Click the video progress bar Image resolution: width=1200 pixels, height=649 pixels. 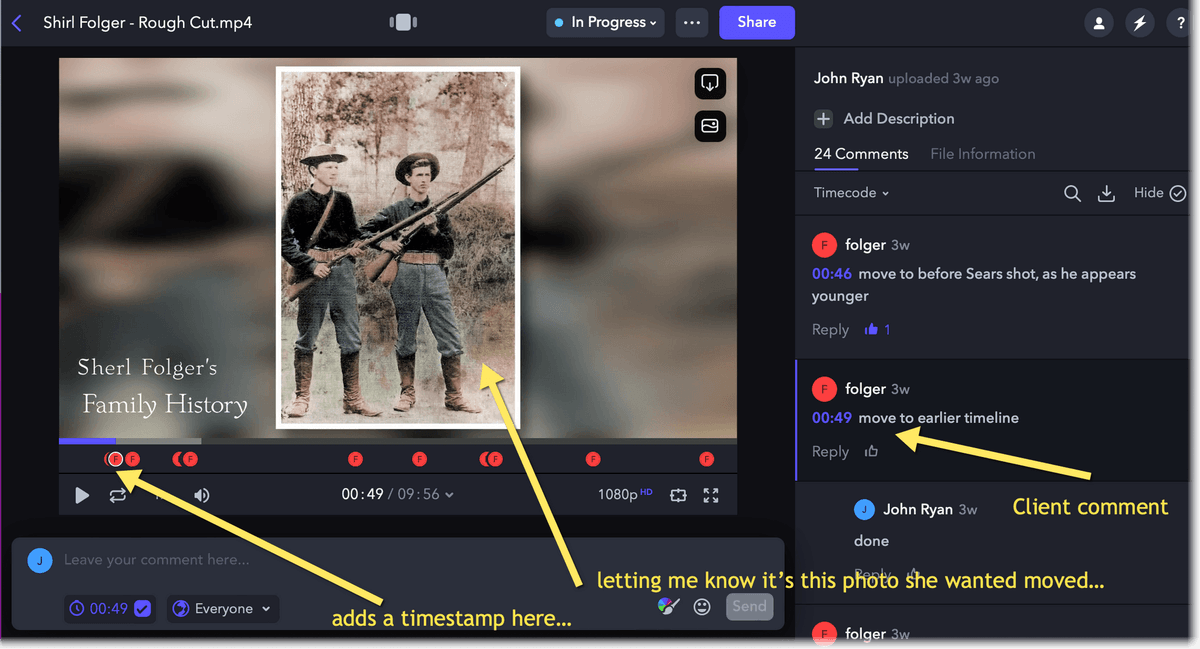pos(398,440)
